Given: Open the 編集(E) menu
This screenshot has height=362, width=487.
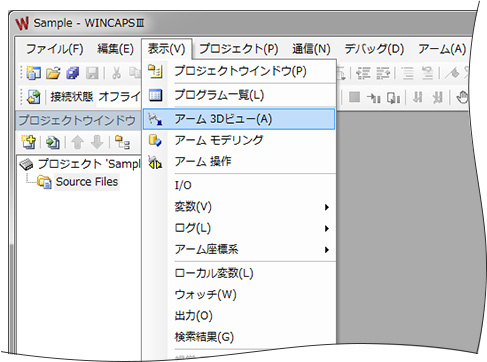Looking at the screenshot, I should click(115, 49).
